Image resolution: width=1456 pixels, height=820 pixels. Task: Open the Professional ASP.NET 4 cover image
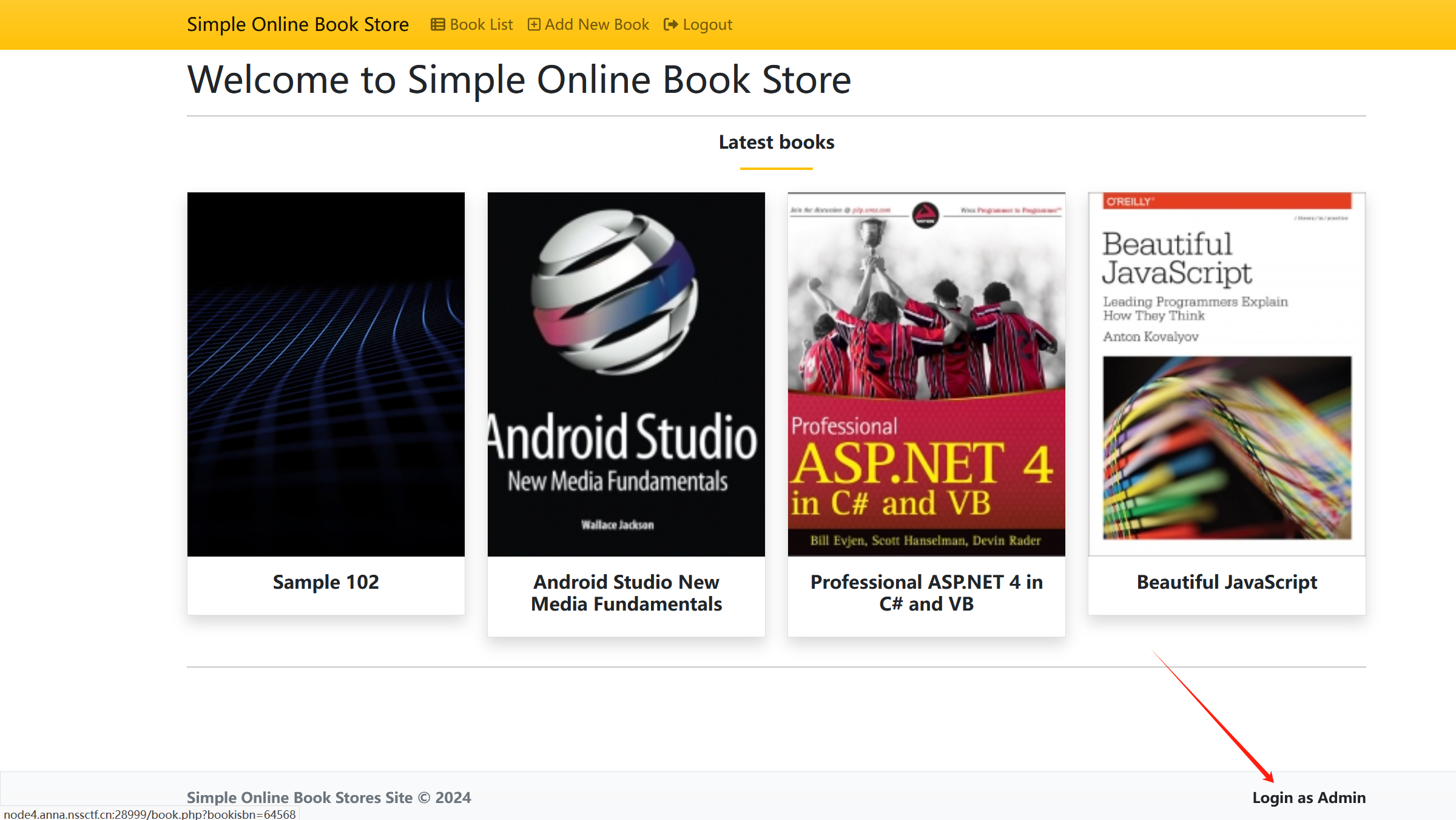926,374
